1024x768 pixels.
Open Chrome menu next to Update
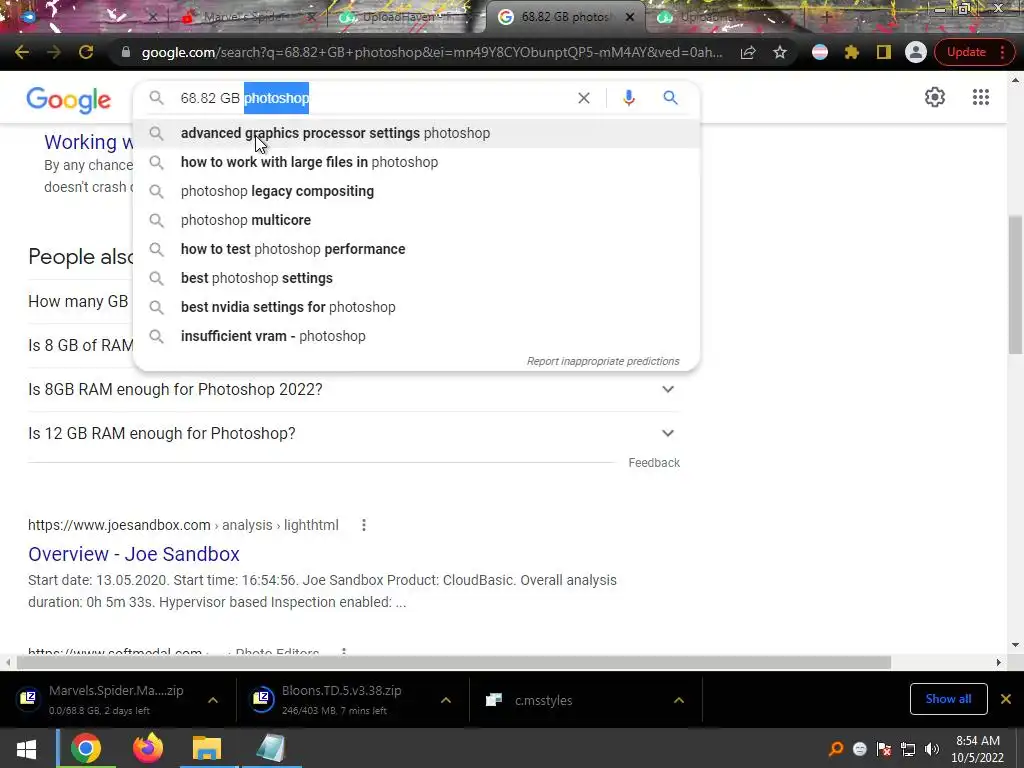point(1002,52)
